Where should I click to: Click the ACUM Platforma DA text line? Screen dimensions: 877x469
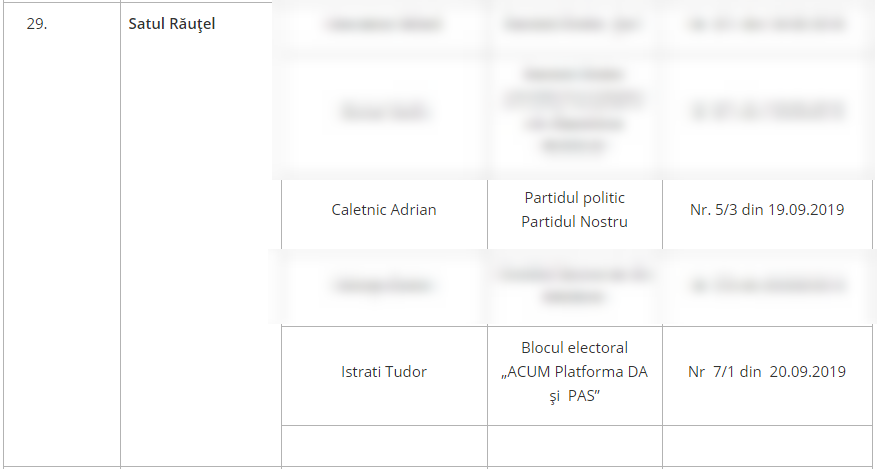pos(574,372)
